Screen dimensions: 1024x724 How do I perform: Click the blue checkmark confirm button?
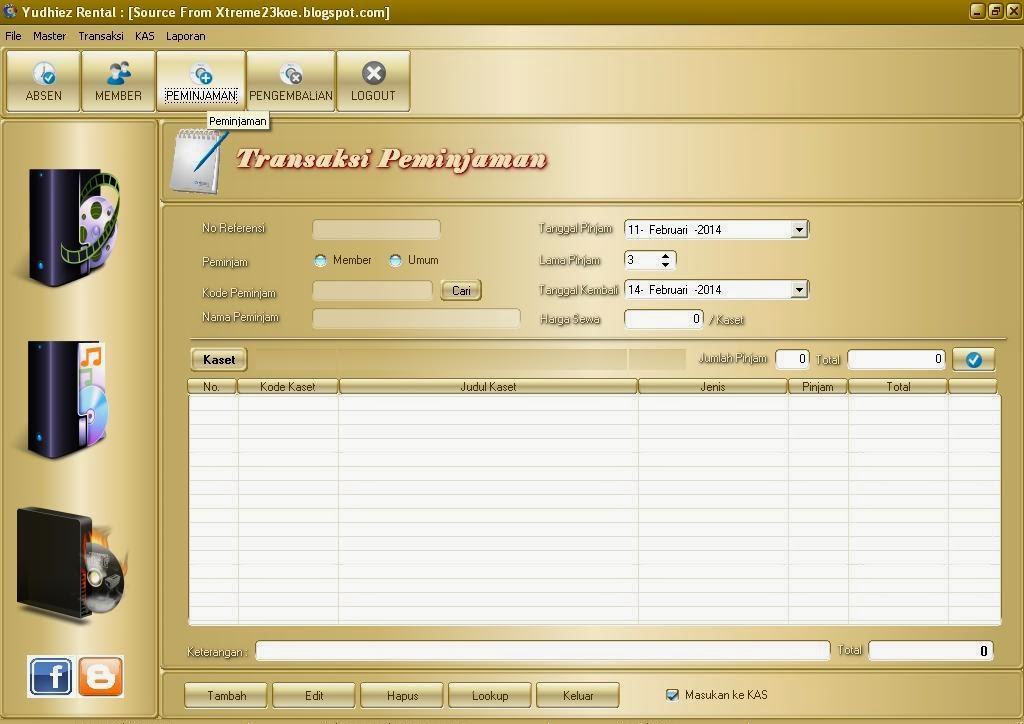[x=973, y=359]
